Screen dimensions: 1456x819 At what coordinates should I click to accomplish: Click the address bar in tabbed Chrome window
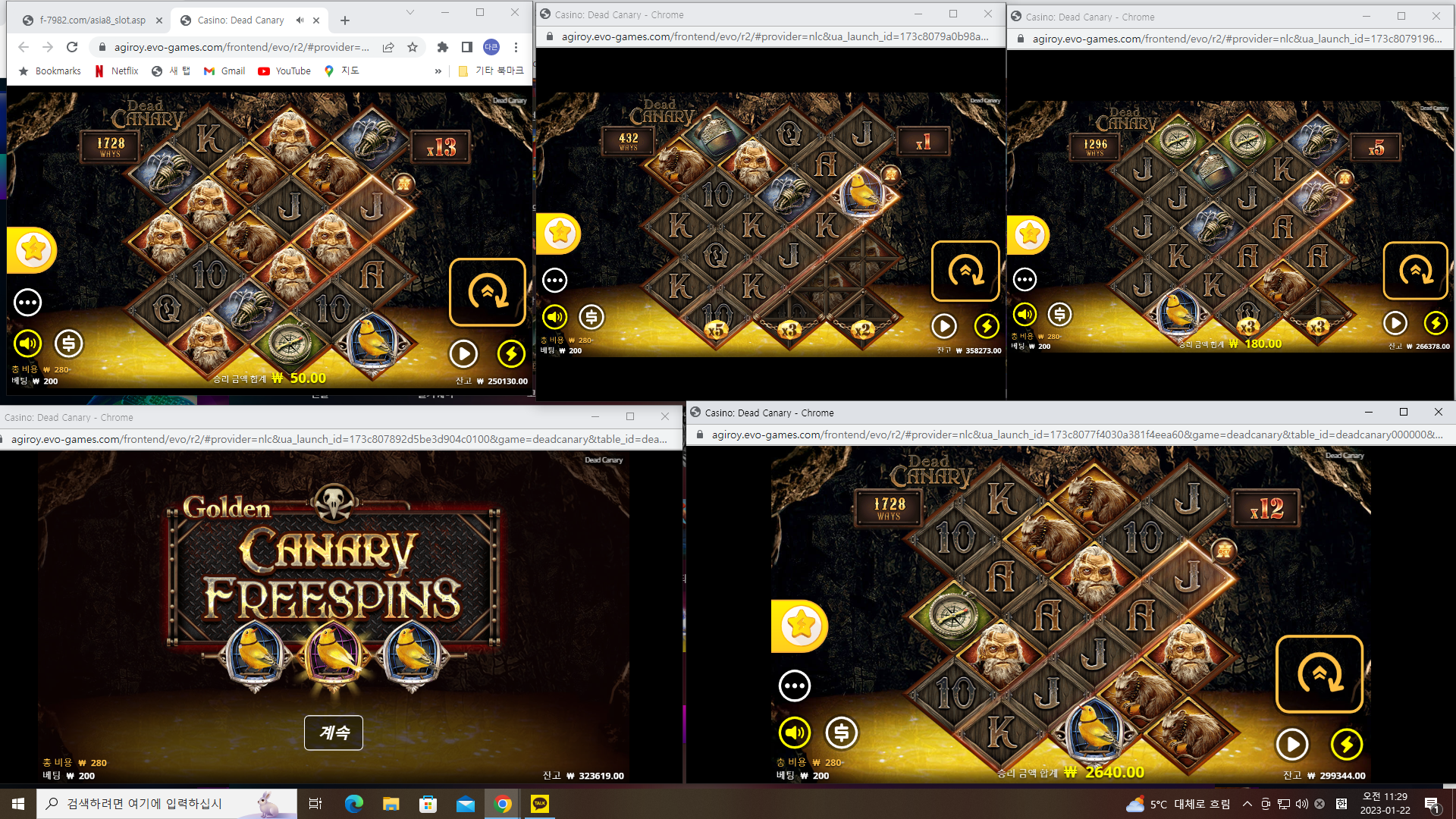tap(241, 47)
